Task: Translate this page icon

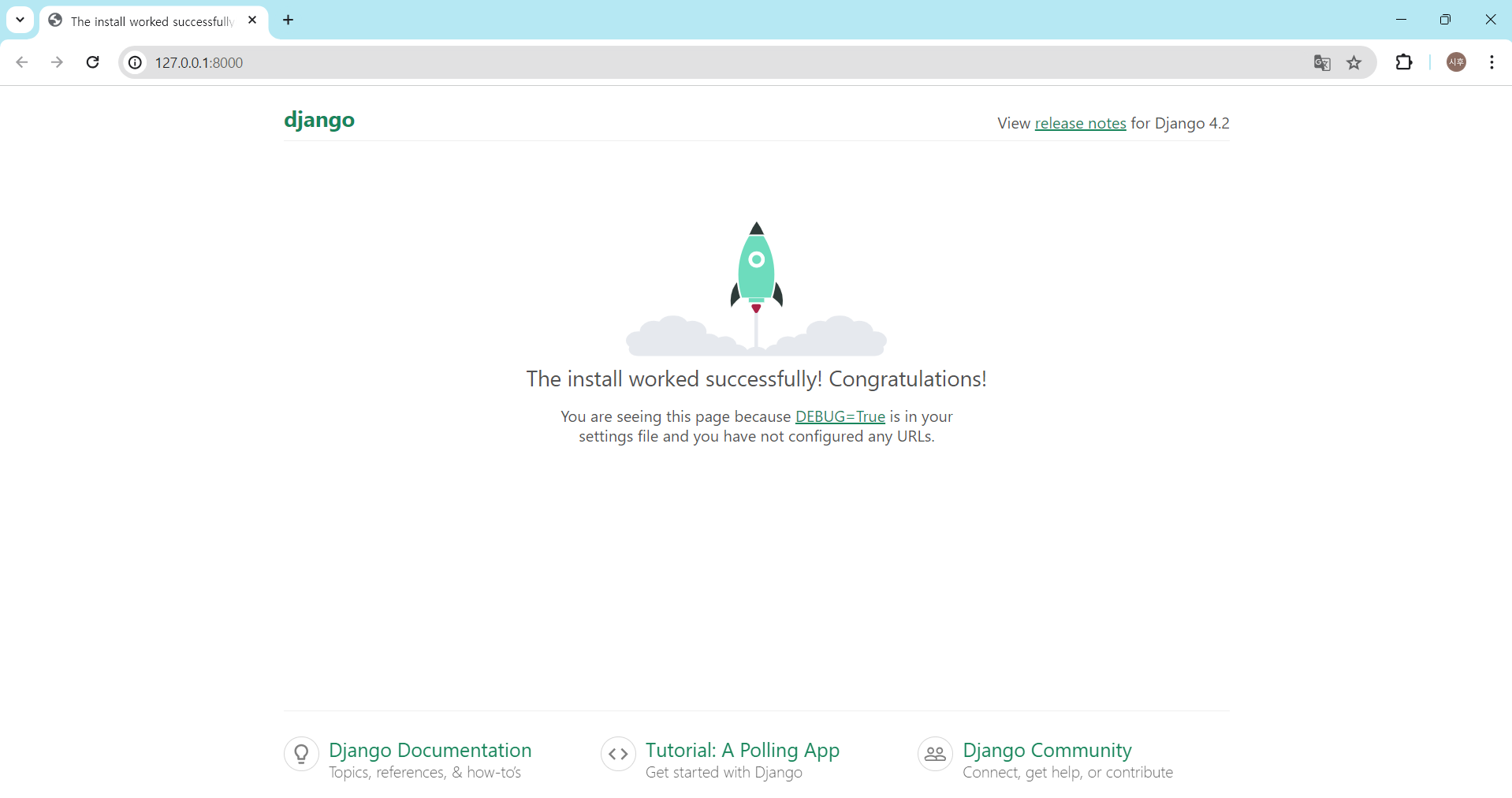Action: coord(1322,63)
